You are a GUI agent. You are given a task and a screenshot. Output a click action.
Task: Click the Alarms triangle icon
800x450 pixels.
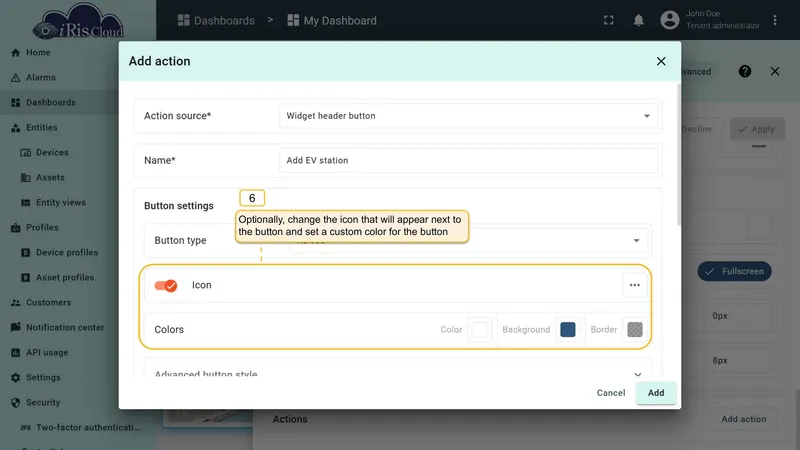click(x=15, y=78)
